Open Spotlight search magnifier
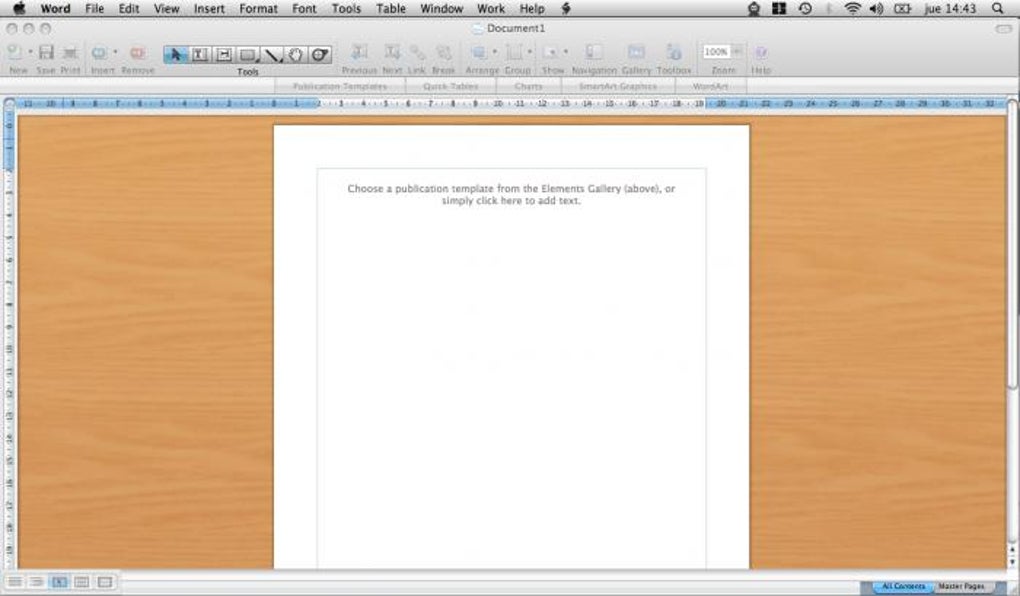Screen dimensions: 1020x596 (x=997, y=8)
